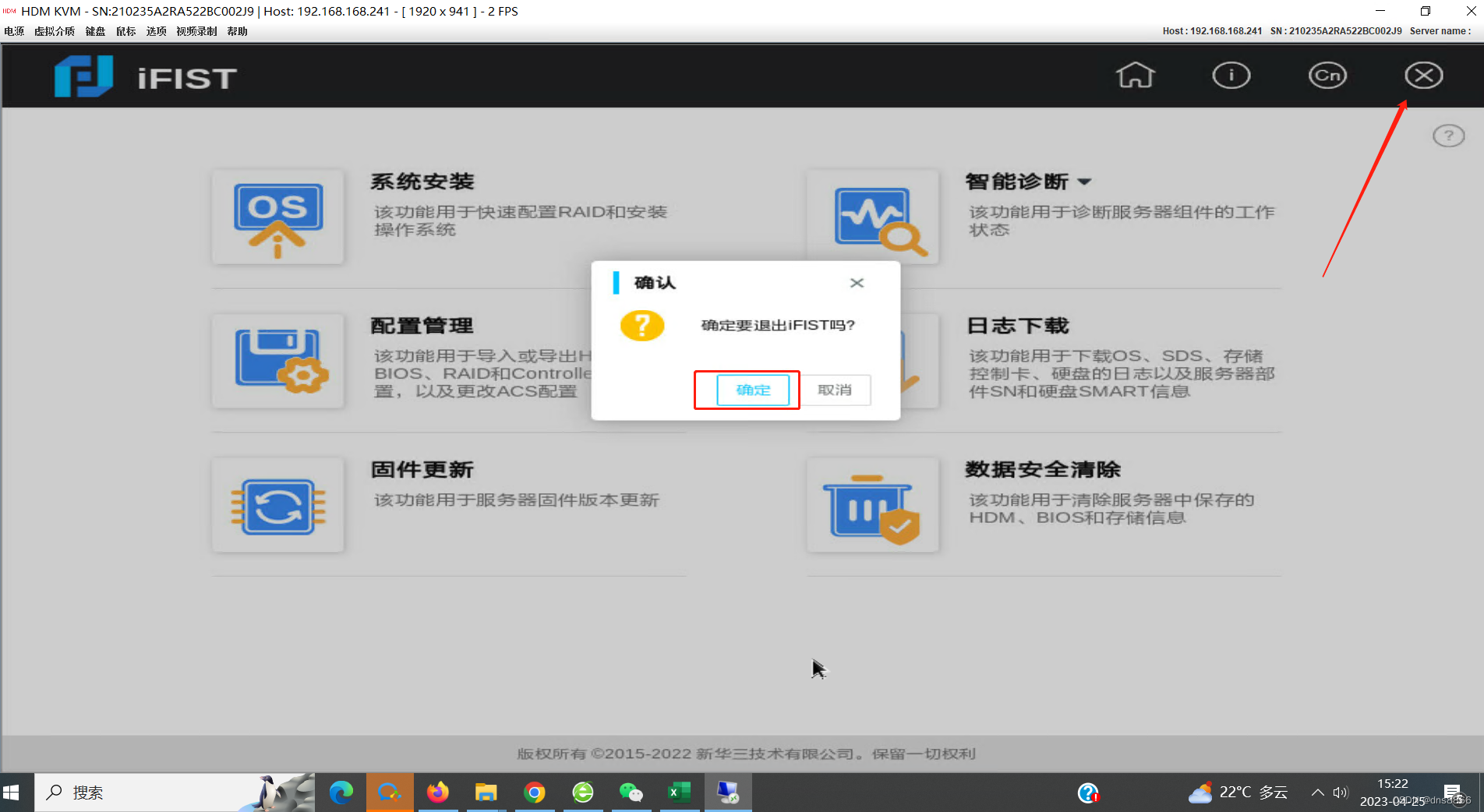This screenshot has width=1484, height=812.
Task: Click the remote desktop taskbar icon
Action: (x=727, y=793)
